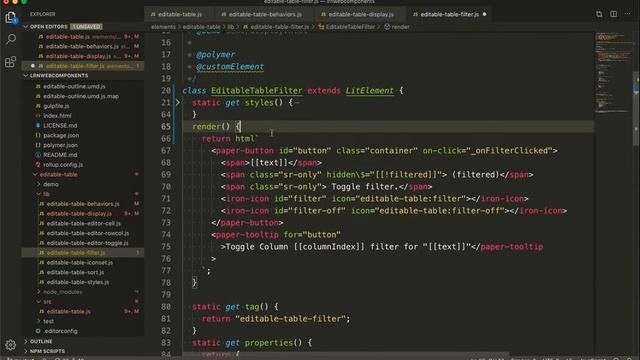640x360 pixels.
Task: Open the Extensions view in the activity bar
Action: coord(11,62)
